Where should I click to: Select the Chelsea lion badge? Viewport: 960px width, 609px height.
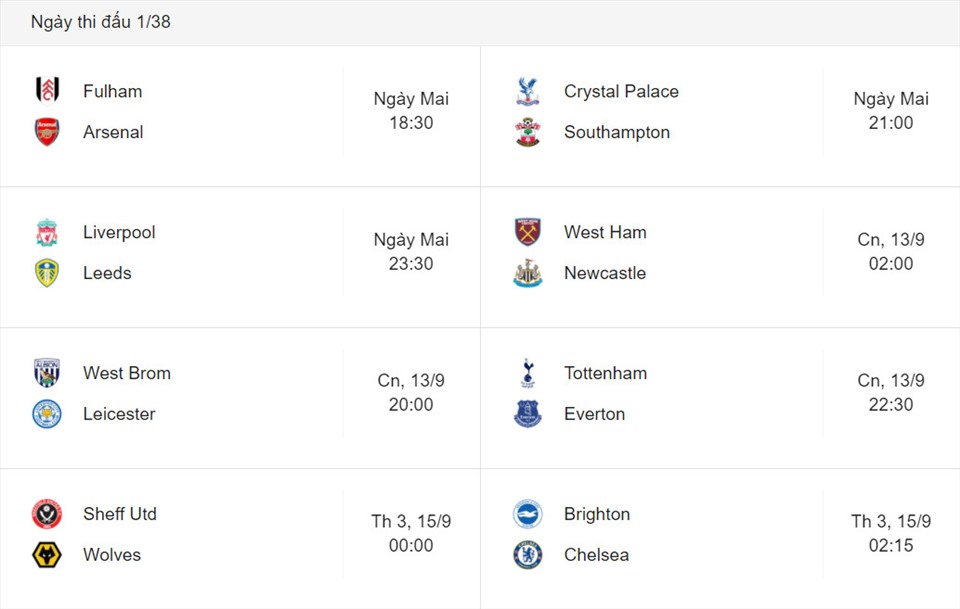[x=528, y=555]
